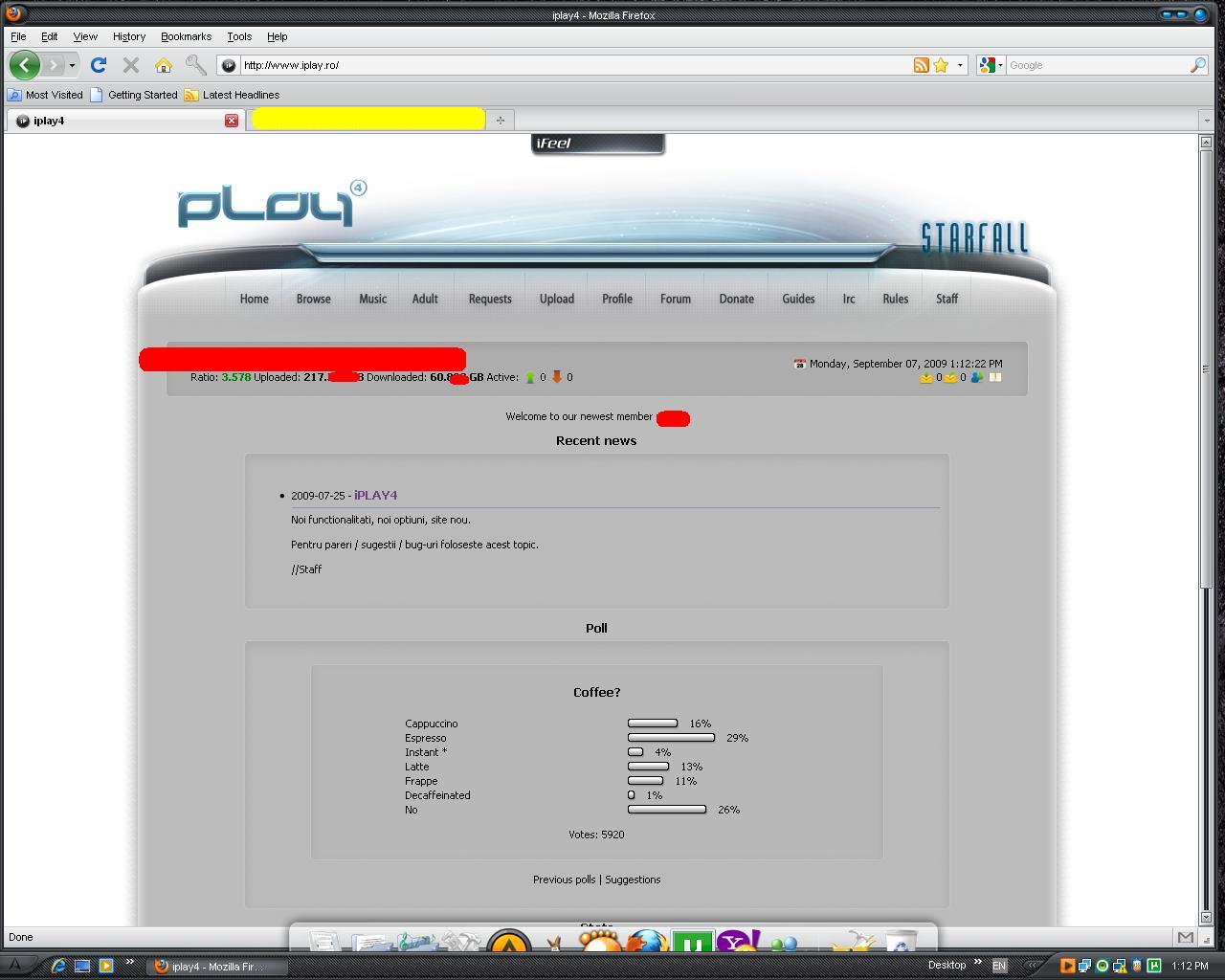Click the sent messages envelope icon
This screenshot has width=1225, height=980.
click(950, 378)
